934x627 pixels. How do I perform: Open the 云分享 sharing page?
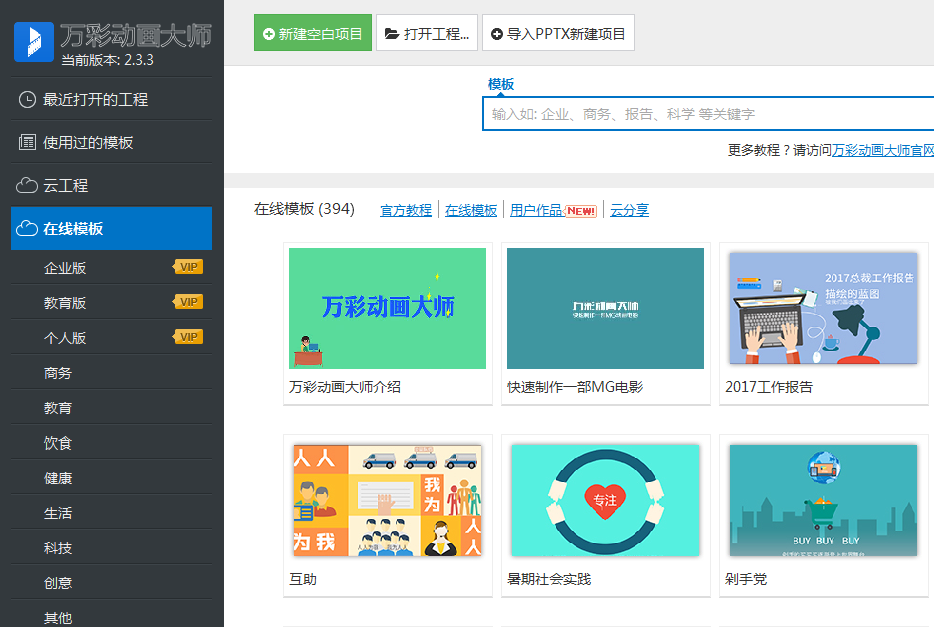[629, 211]
